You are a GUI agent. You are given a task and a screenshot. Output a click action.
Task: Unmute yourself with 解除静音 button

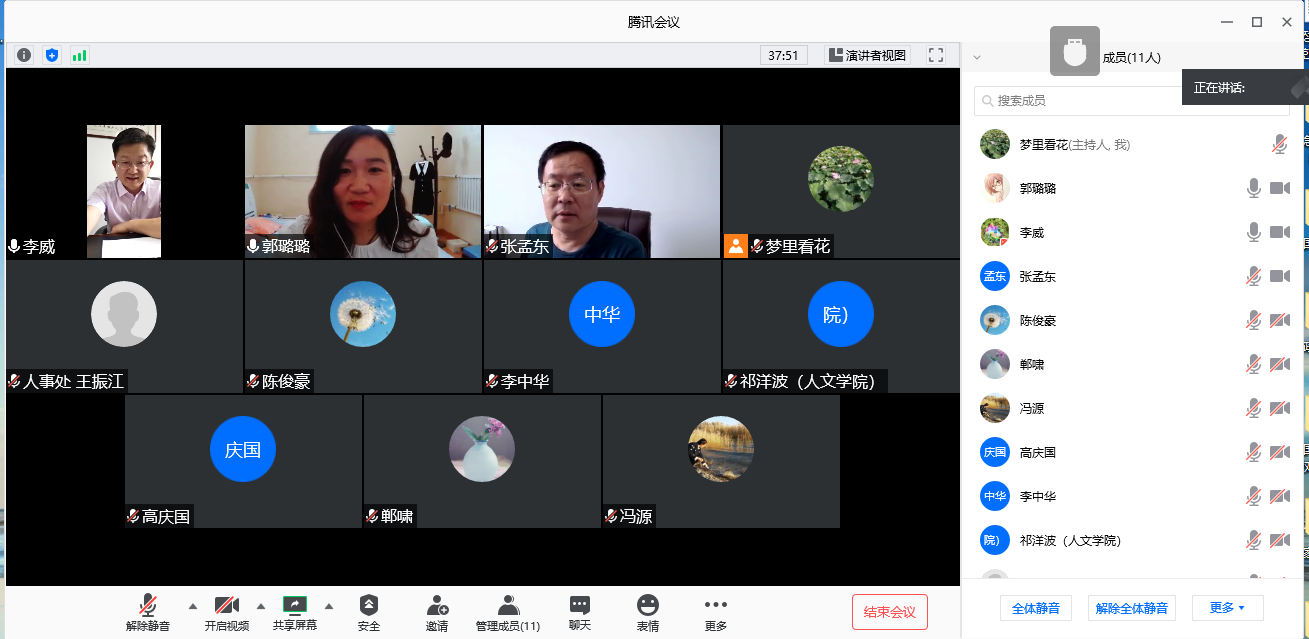tap(148, 612)
